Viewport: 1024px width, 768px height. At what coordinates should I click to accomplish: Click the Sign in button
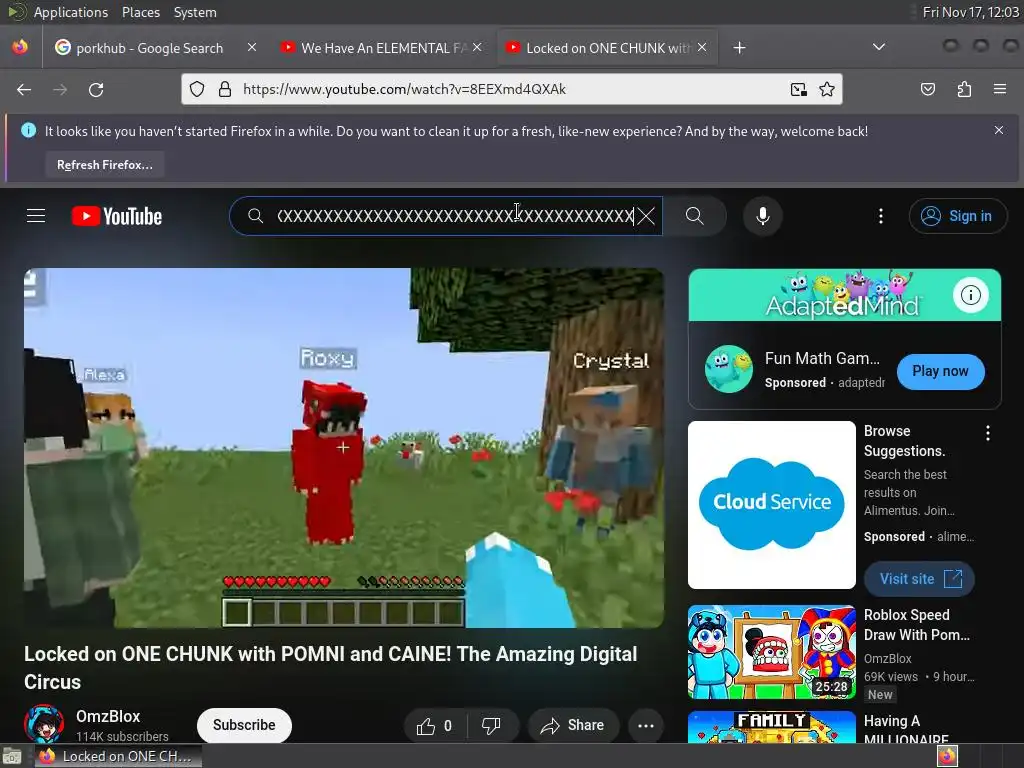pos(958,216)
